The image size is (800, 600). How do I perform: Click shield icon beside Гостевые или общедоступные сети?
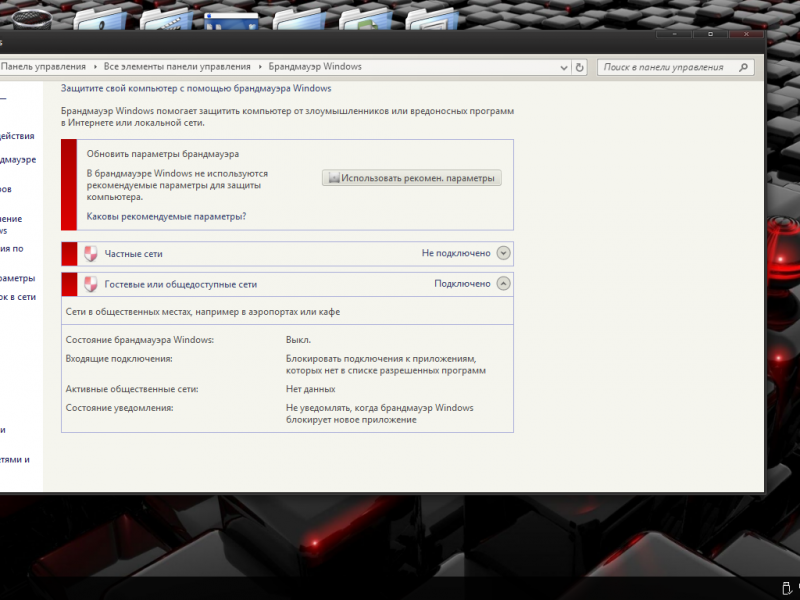(x=90, y=284)
